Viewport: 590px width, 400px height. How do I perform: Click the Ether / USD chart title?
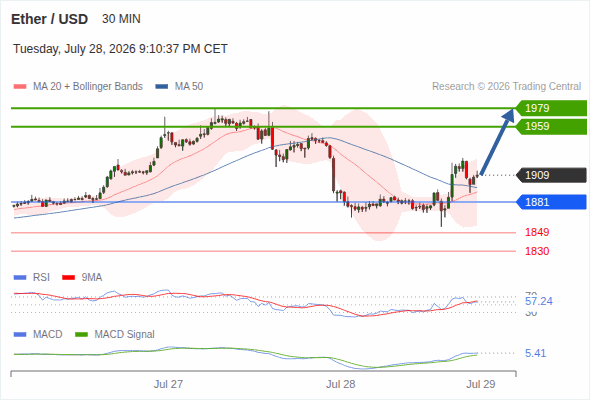49,19
